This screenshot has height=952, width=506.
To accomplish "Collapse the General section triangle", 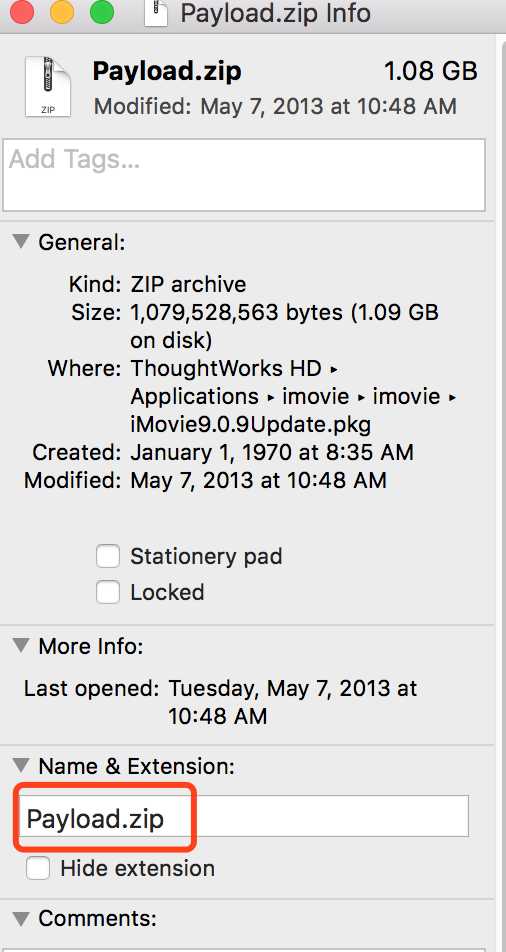I will pyautogui.click(x=21, y=242).
